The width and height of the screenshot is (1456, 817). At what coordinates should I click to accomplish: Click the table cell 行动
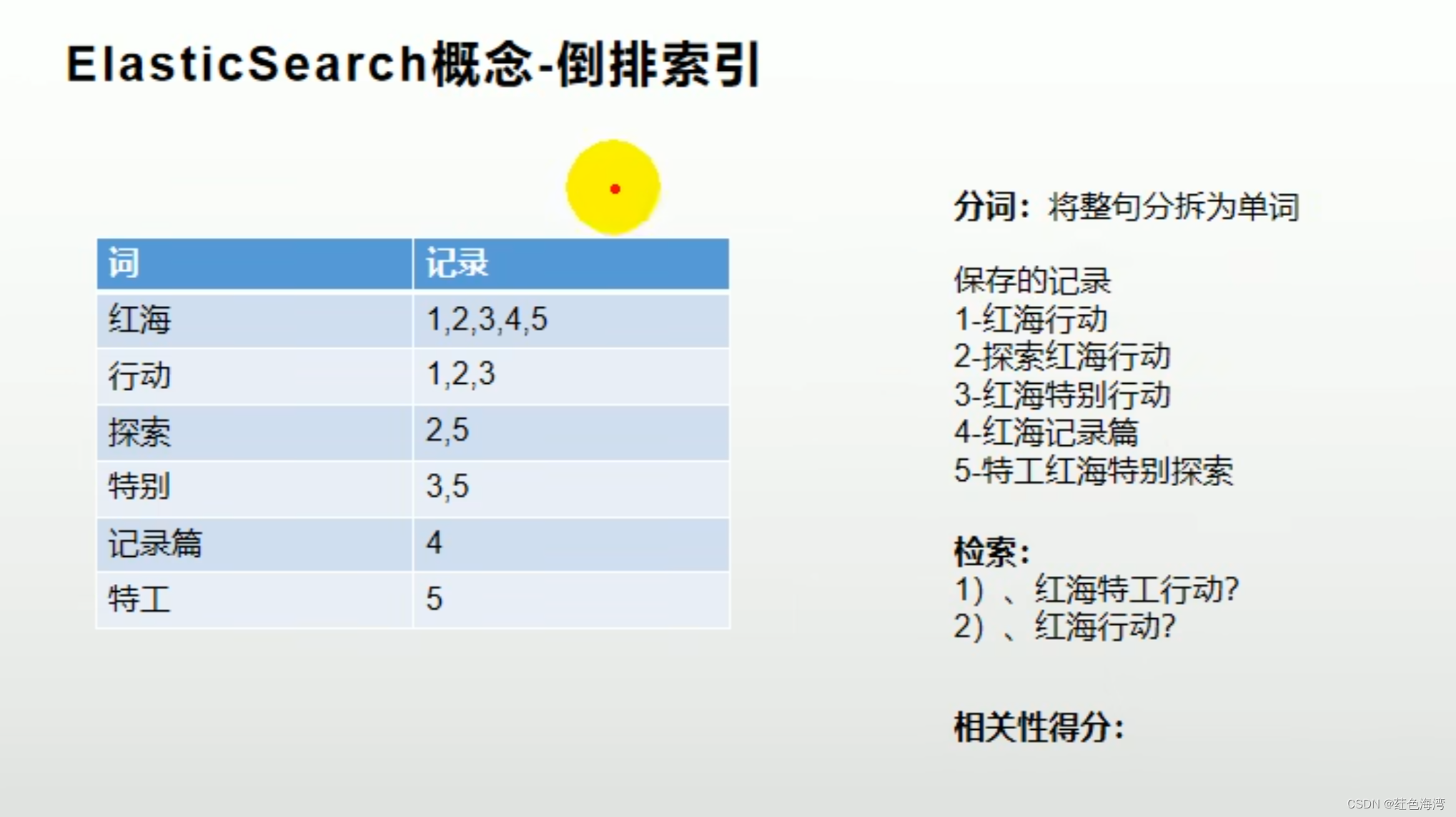click(254, 376)
